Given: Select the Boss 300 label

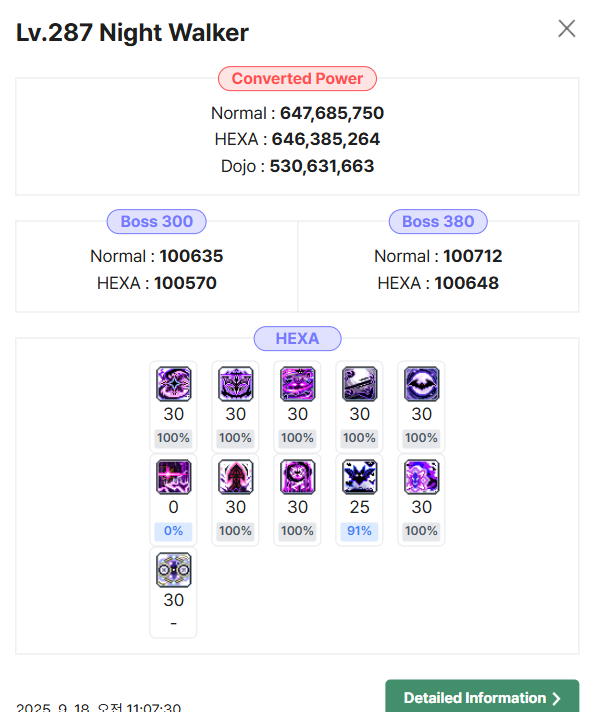Looking at the screenshot, I should [157, 222].
